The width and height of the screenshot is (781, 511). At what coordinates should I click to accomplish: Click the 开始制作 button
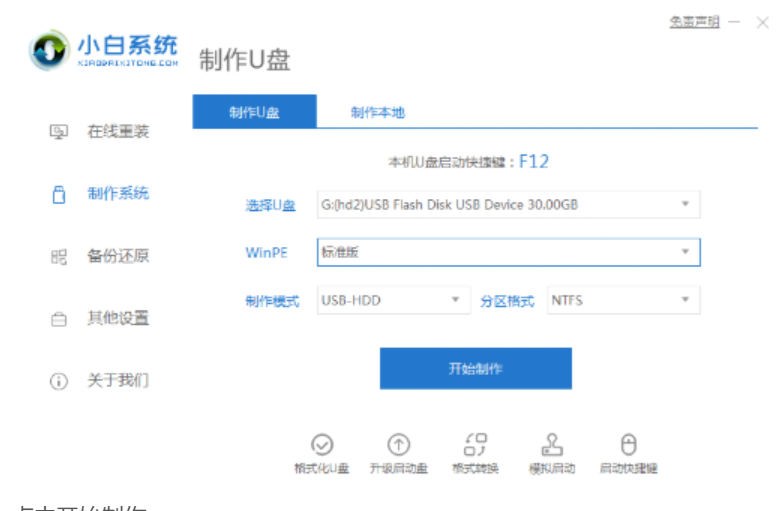(x=475, y=369)
